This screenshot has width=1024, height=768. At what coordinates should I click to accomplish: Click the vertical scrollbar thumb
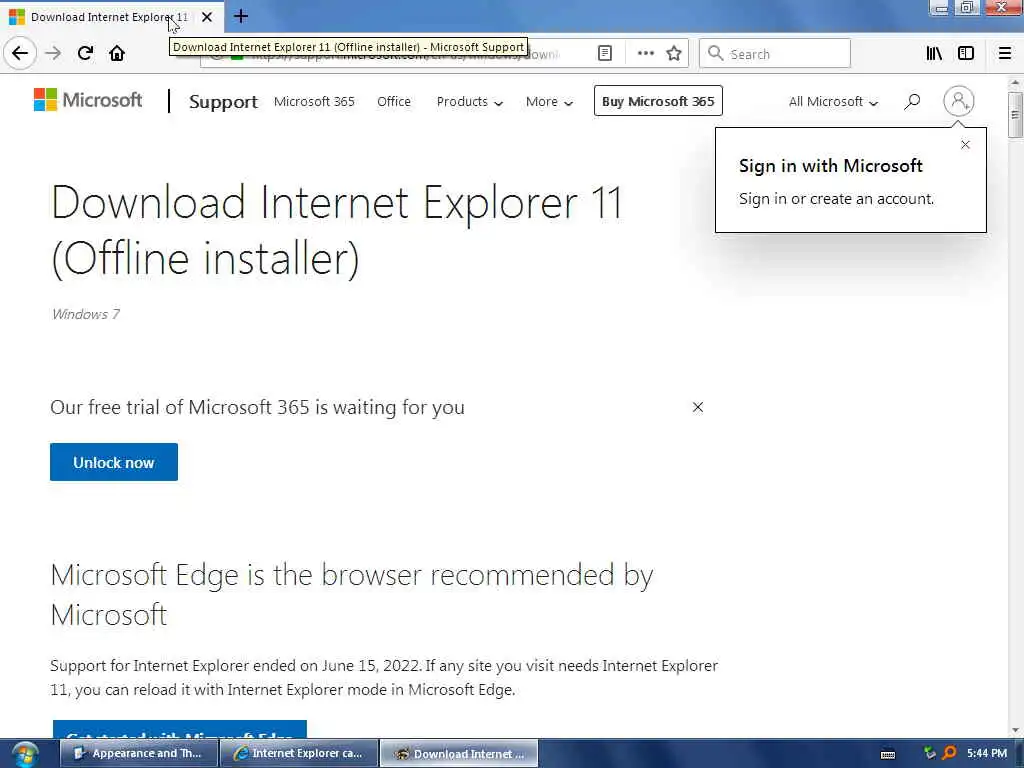pyautogui.click(x=1015, y=115)
